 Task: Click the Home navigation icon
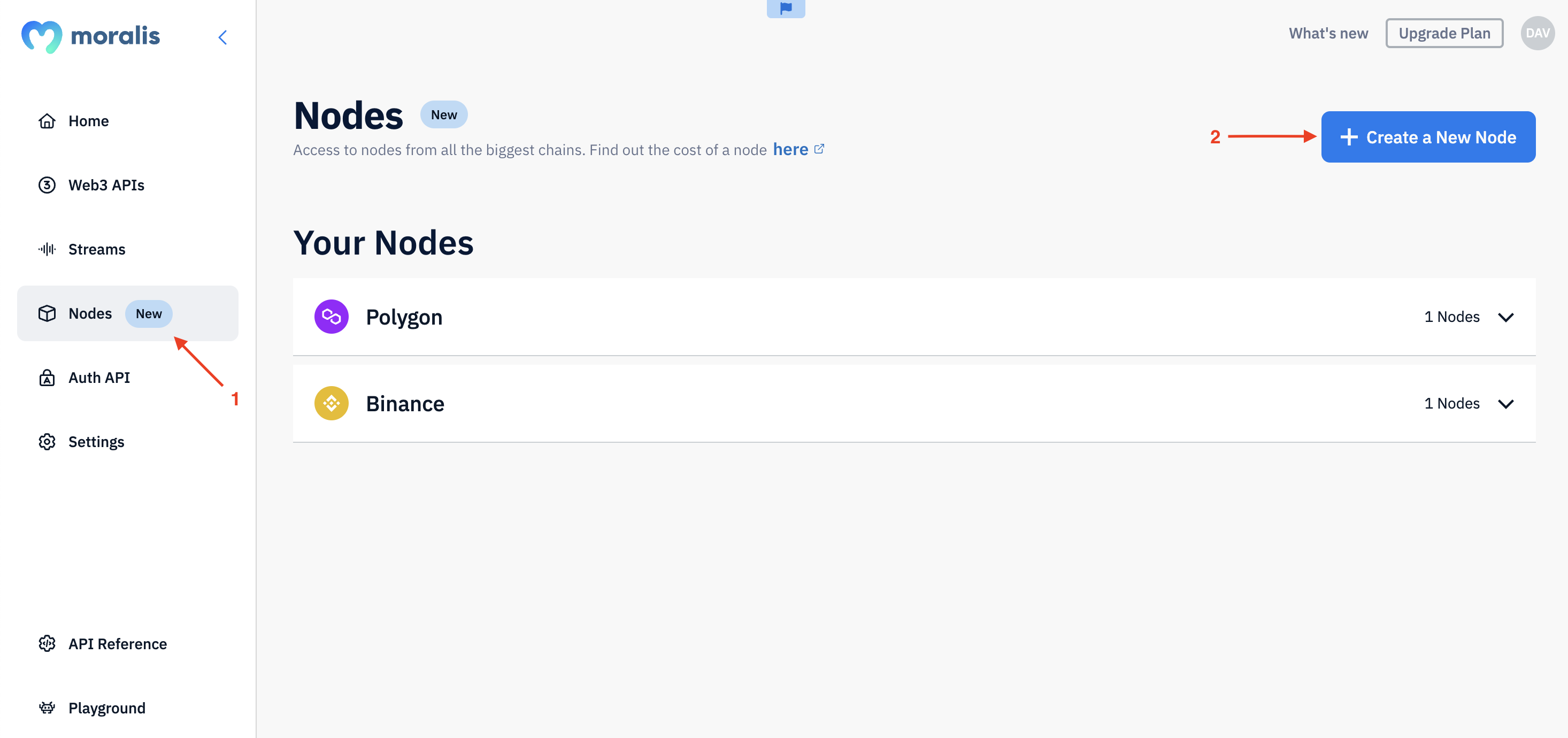coord(47,120)
